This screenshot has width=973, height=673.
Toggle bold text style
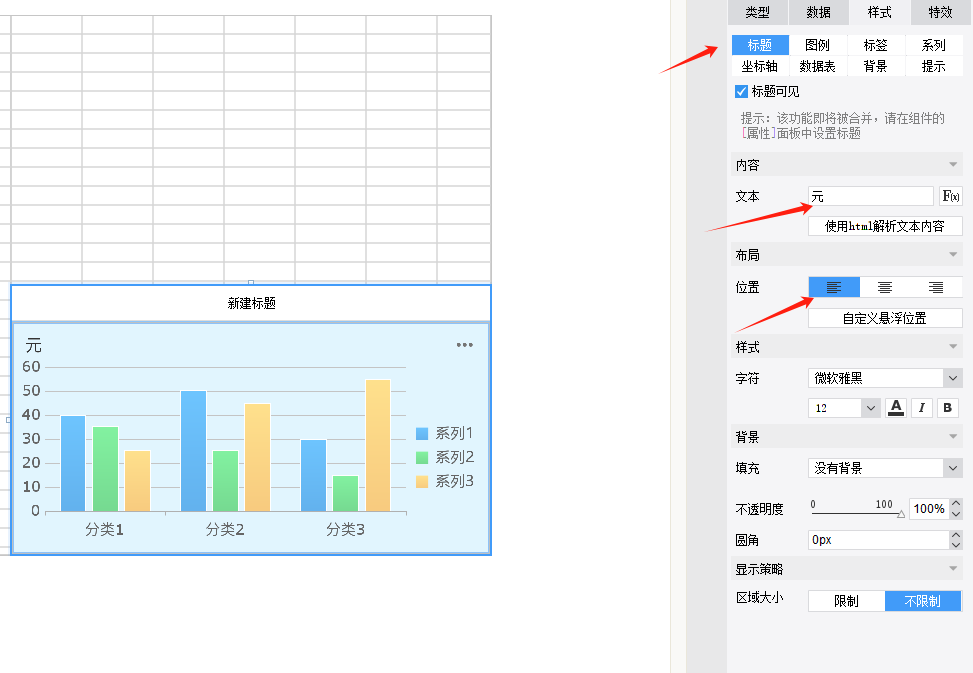[x=948, y=408]
